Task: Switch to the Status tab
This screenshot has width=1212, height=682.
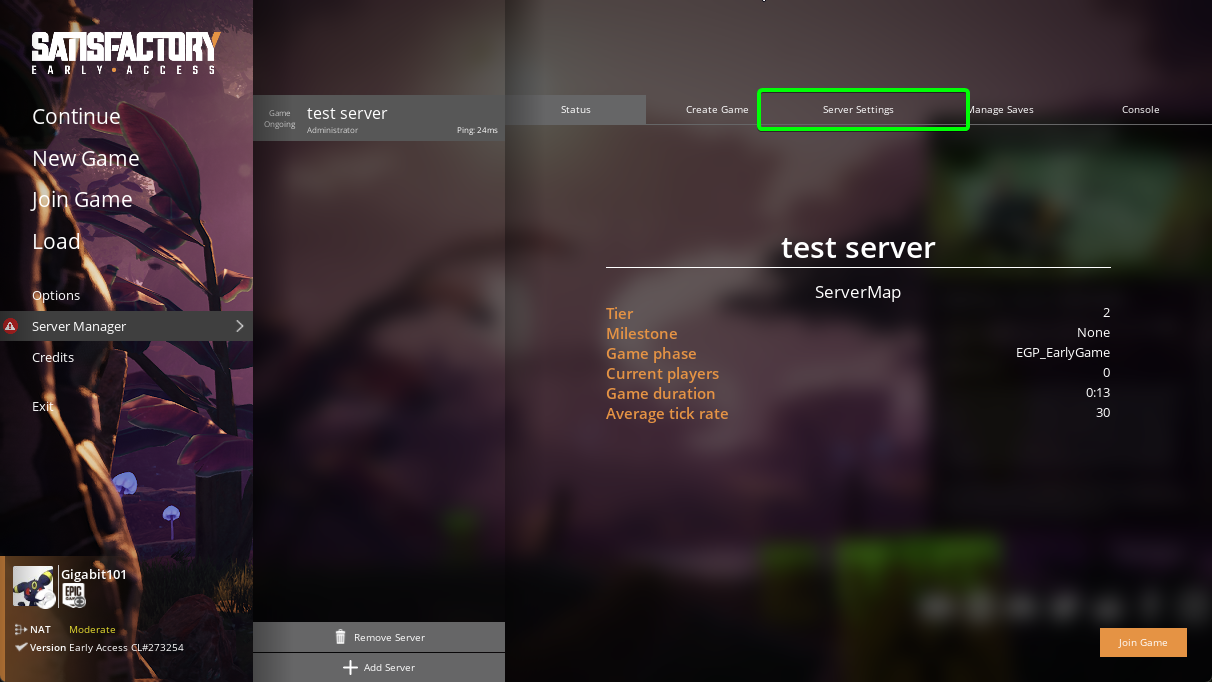Action: tap(576, 109)
